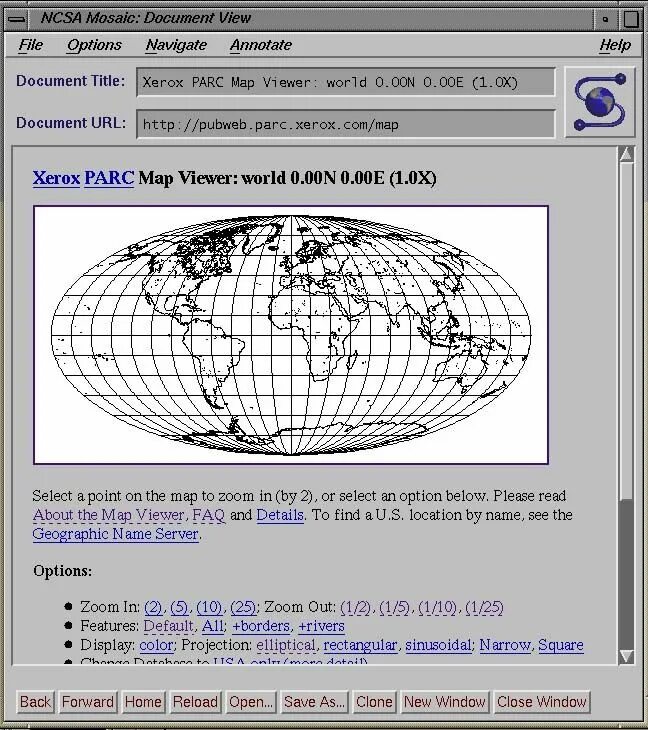Click the Close Window button
This screenshot has height=730, width=648.
tap(541, 702)
